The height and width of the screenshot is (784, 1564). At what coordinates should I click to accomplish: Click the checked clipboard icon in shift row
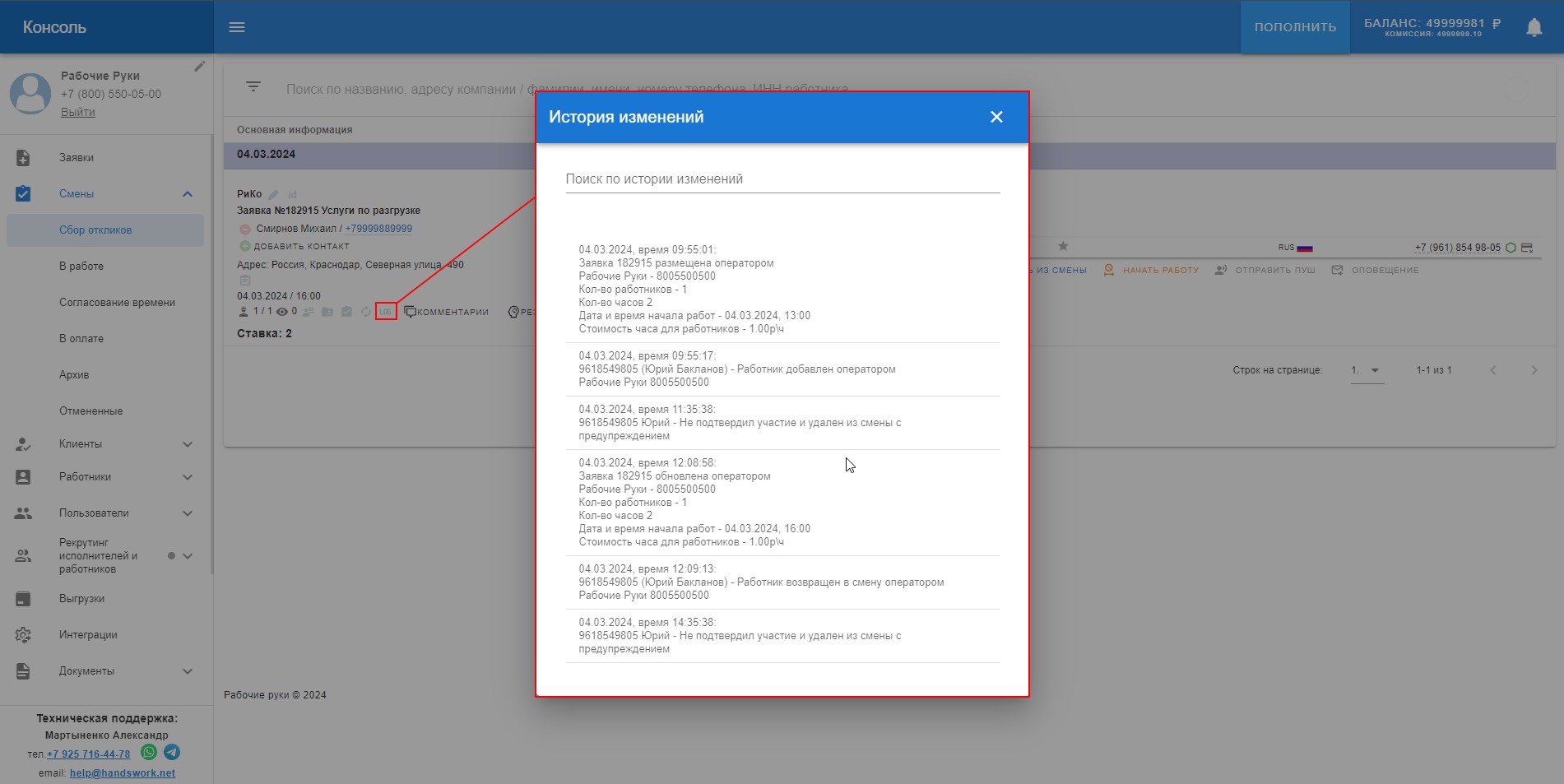(x=346, y=312)
